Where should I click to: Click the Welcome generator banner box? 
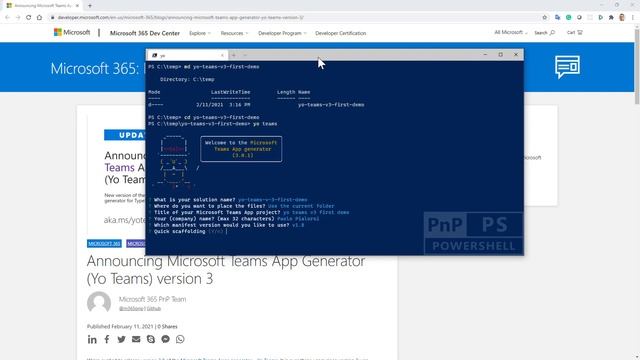(x=241, y=149)
